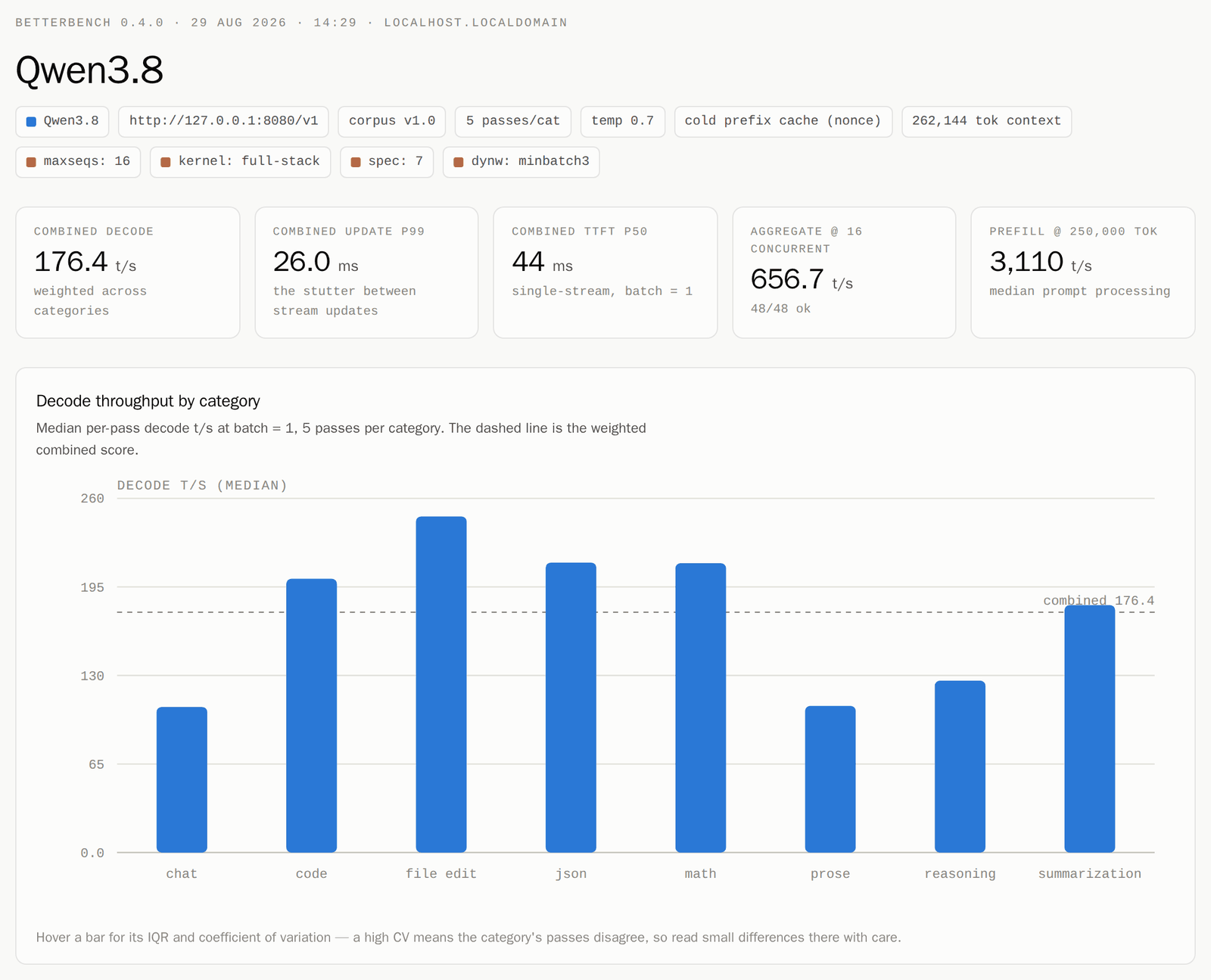Click the 5 passes/cat chip

[513, 121]
